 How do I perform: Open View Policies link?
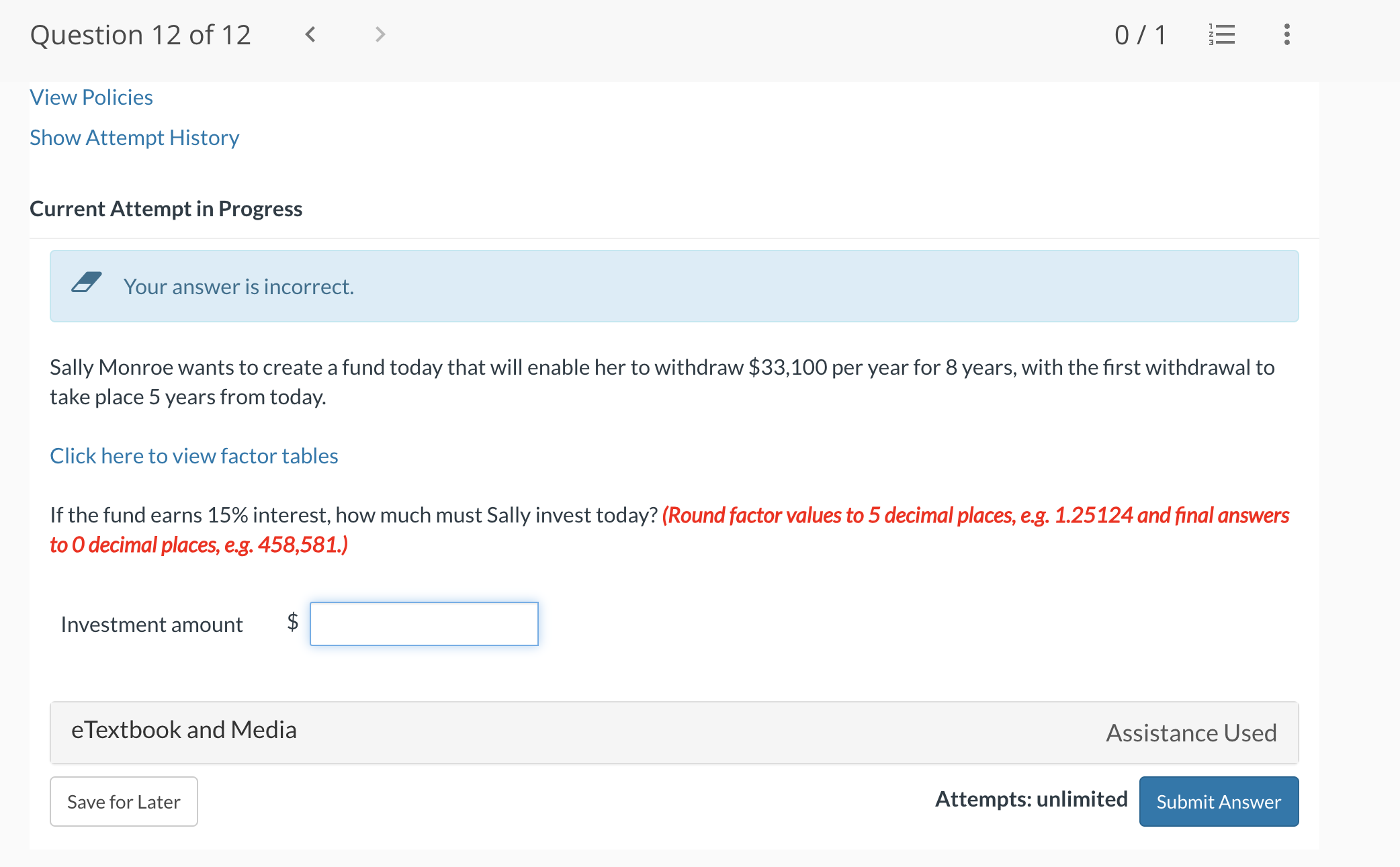(x=91, y=97)
